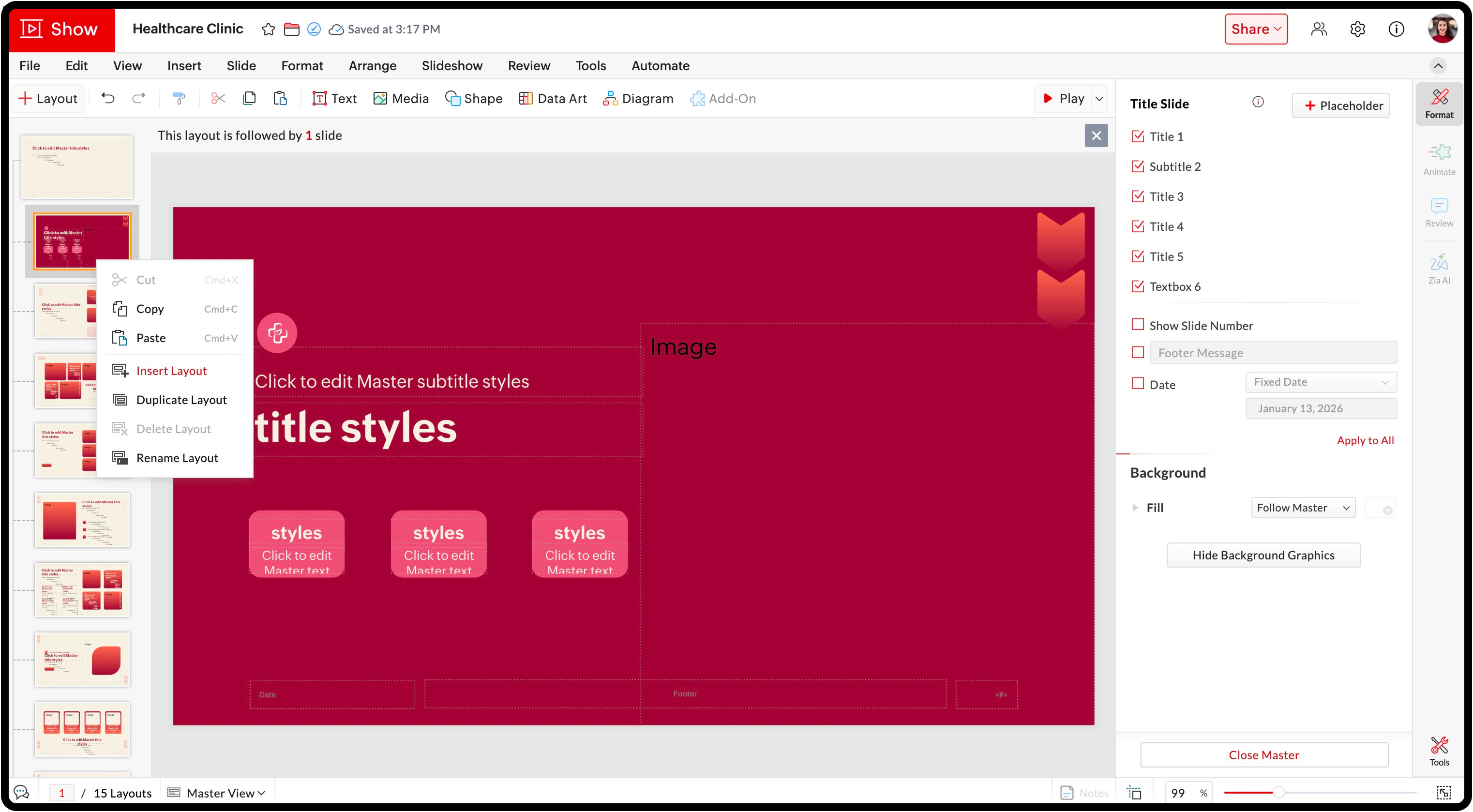Click the undo arrow icon

107,98
